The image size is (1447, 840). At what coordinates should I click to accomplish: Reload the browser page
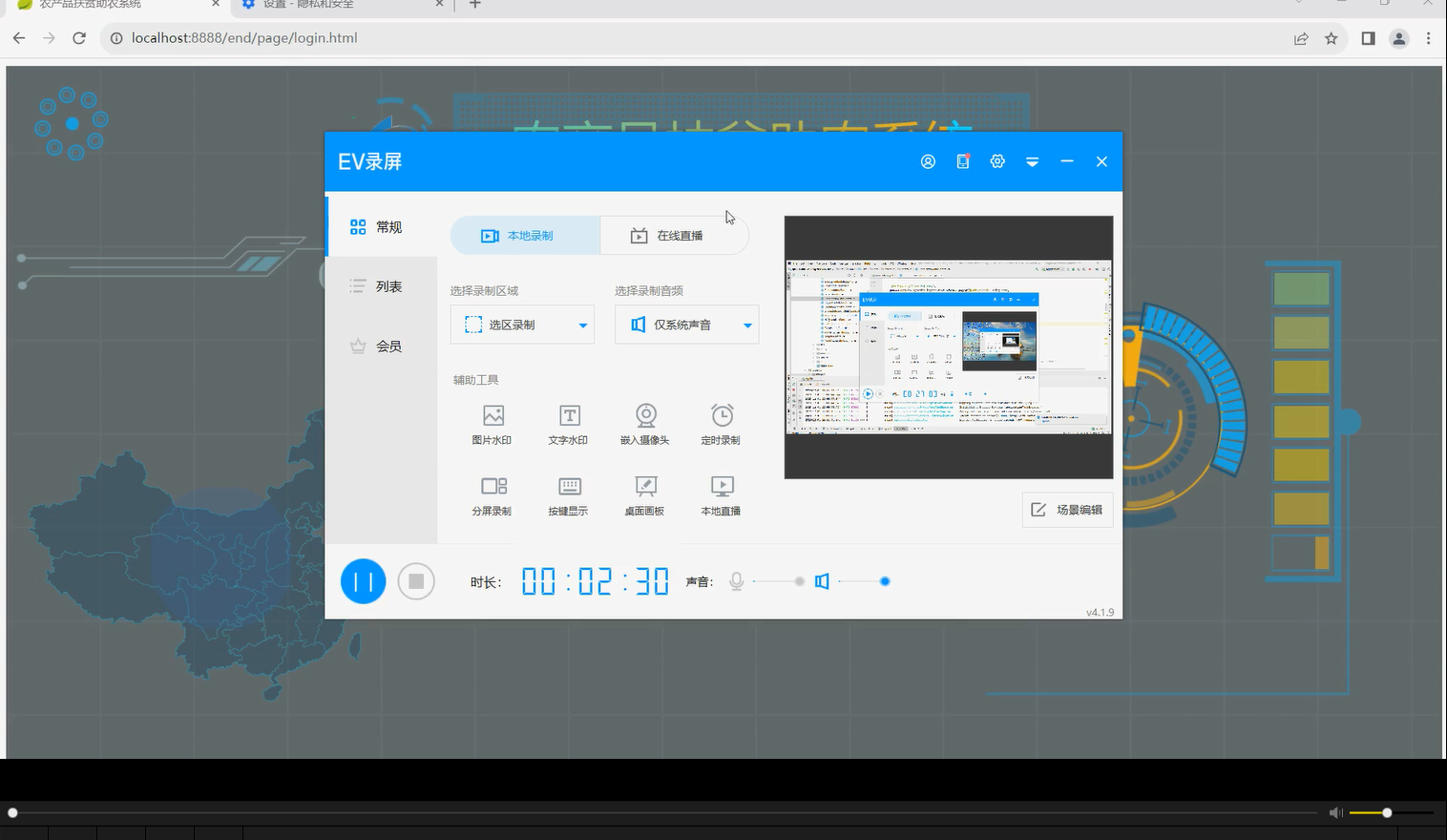click(x=79, y=38)
